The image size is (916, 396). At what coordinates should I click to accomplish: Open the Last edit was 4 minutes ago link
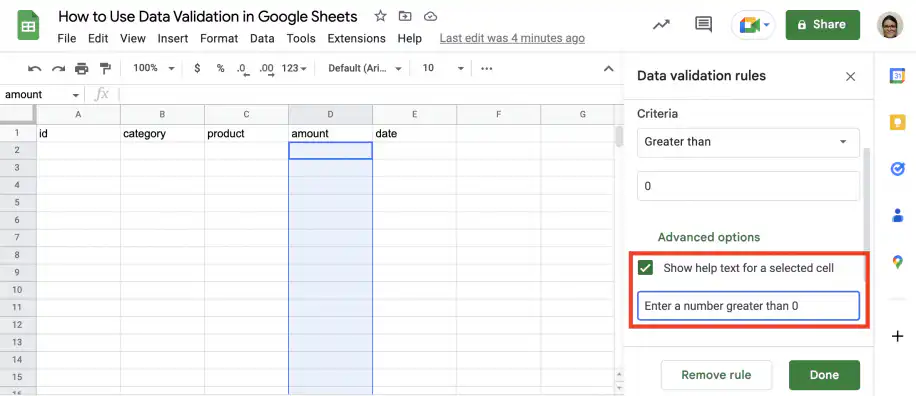[x=512, y=39]
